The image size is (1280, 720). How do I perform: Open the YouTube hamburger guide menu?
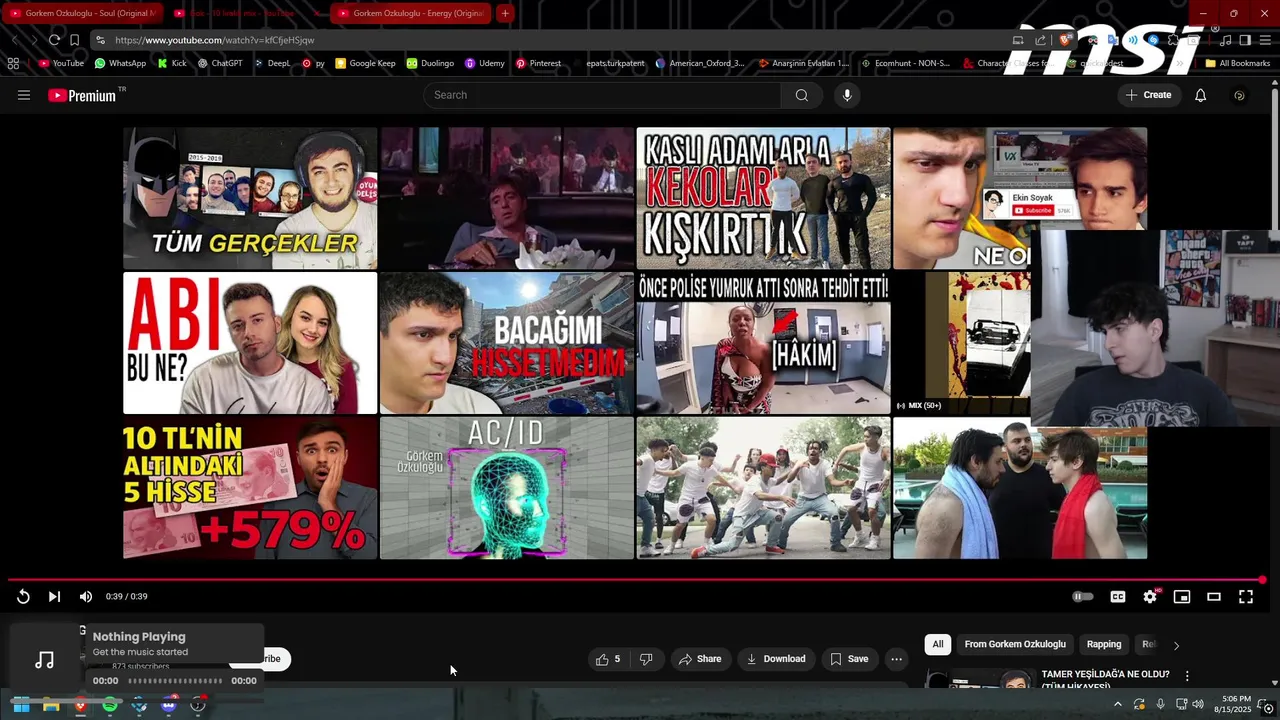click(24, 95)
